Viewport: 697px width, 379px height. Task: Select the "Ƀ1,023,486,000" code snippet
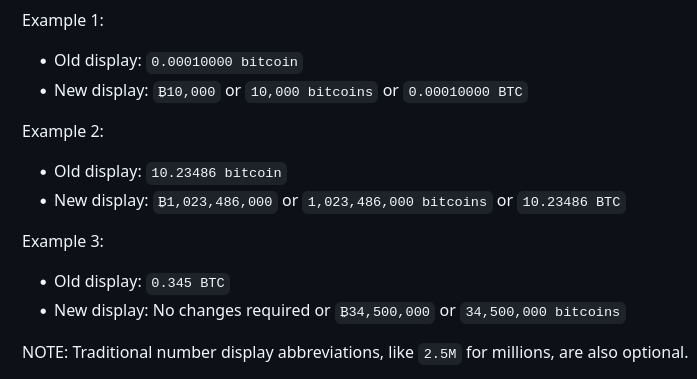216,202
